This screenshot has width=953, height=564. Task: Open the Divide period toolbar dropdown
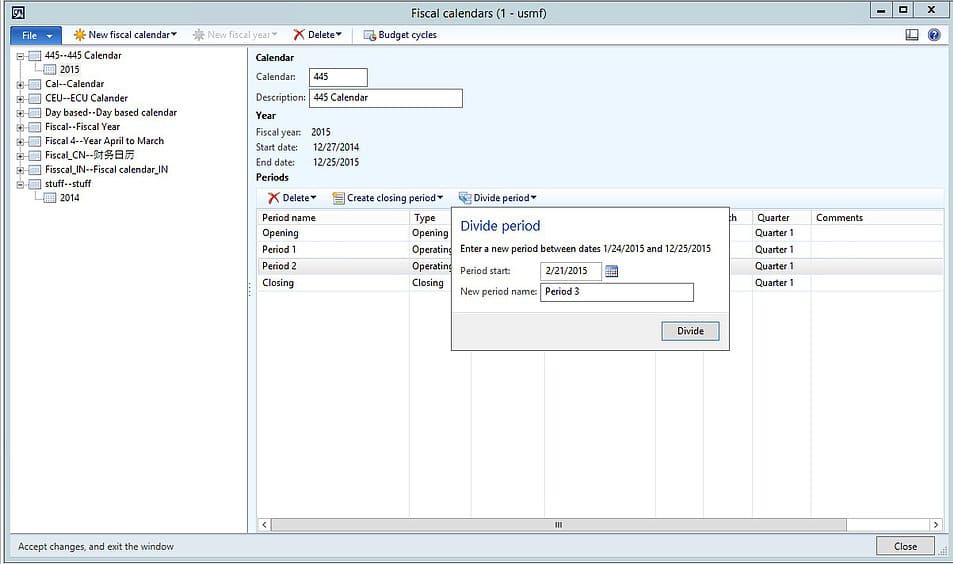(x=498, y=198)
